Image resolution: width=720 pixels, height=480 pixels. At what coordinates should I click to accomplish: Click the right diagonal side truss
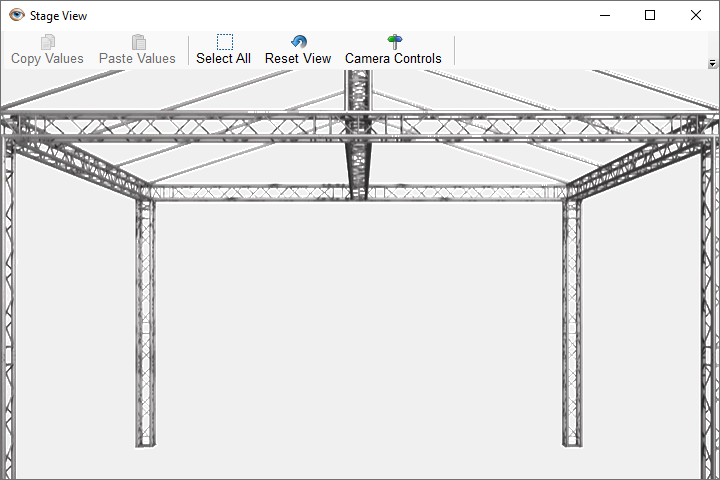640,162
